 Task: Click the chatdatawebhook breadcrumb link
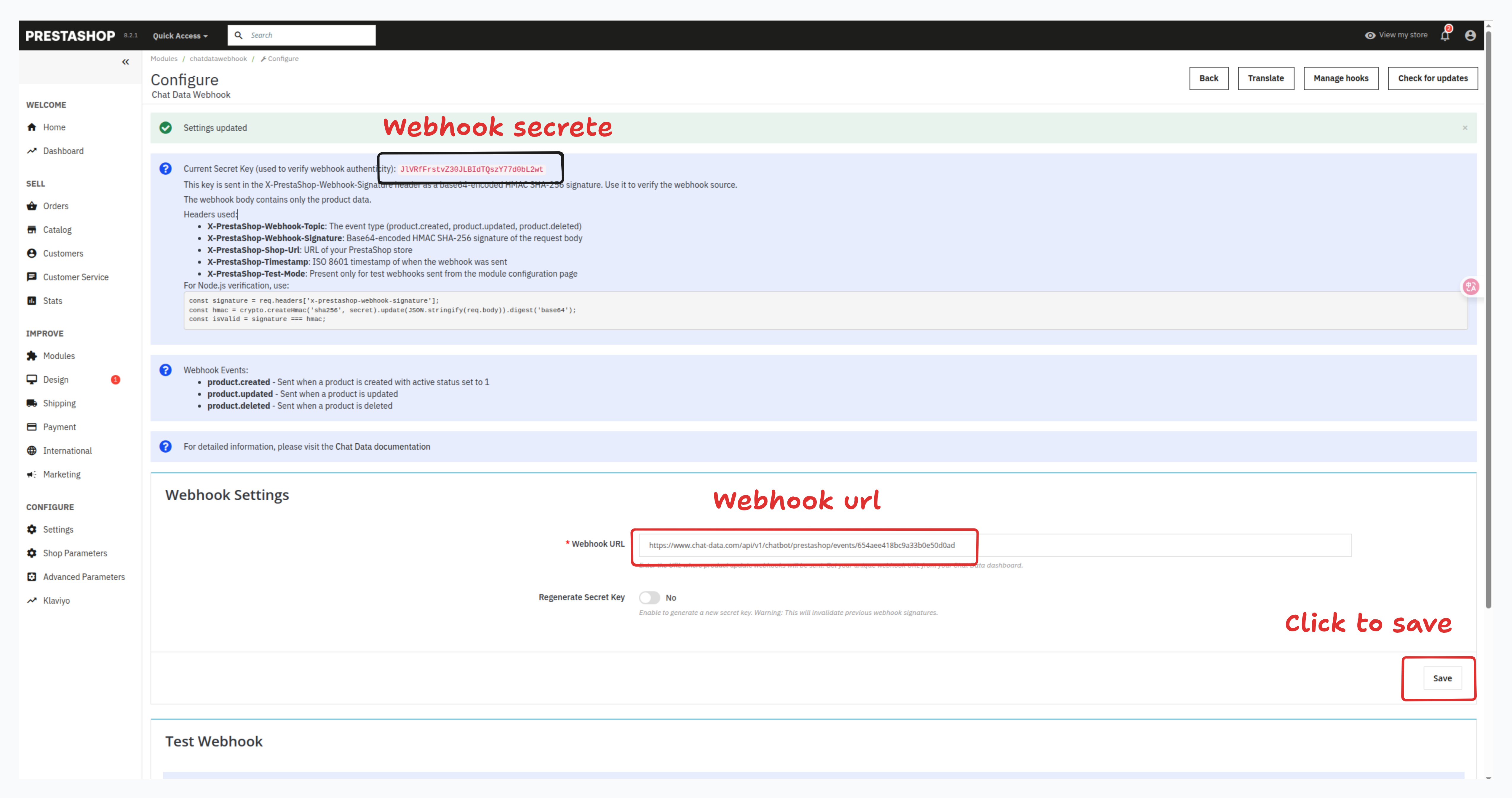(218, 59)
